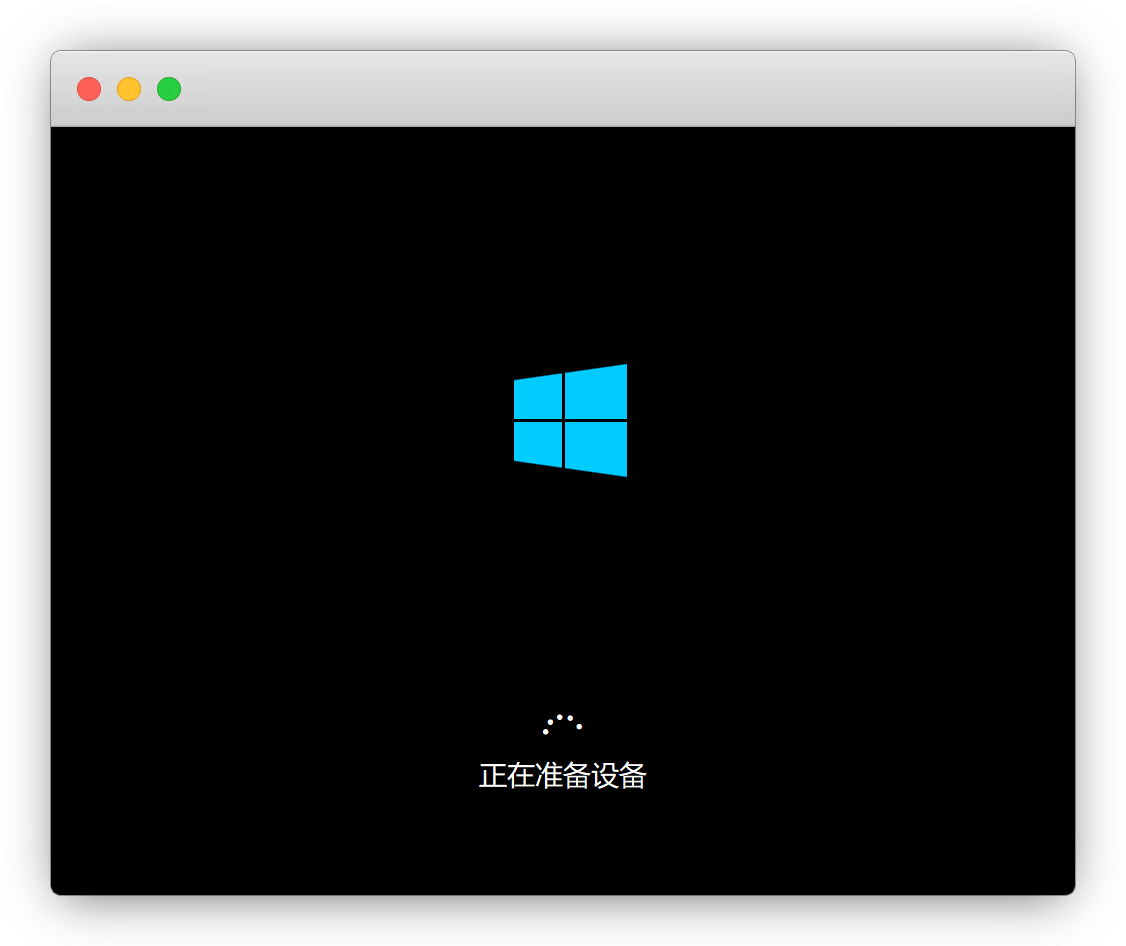
Task: Click the "正在准备设备" status text
Action: pos(562,776)
